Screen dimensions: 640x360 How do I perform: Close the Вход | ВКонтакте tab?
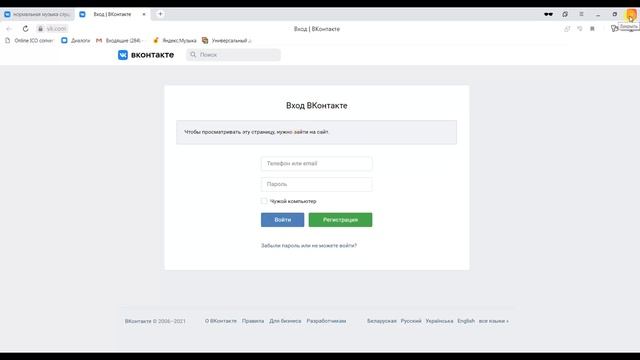144,14
